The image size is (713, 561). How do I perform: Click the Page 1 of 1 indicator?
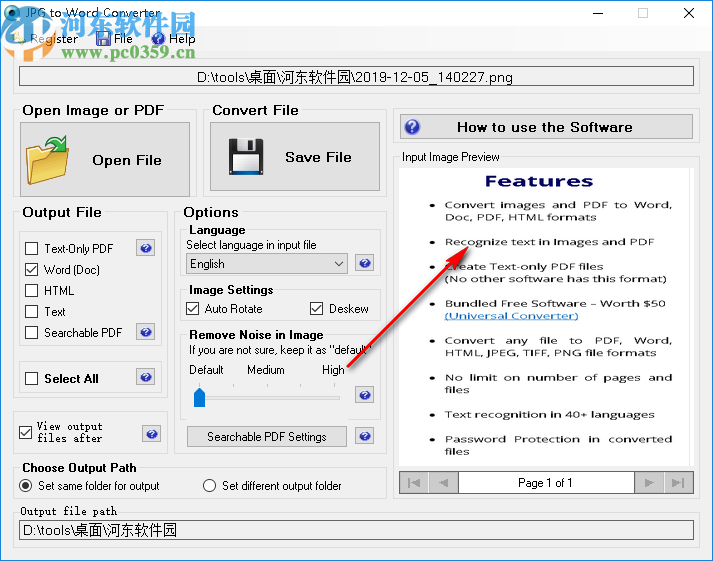(546, 483)
